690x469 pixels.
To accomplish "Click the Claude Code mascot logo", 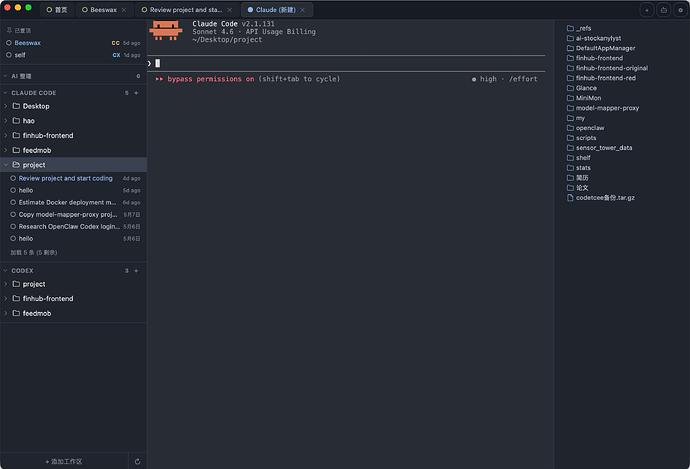I will pyautogui.click(x=166, y=30).
